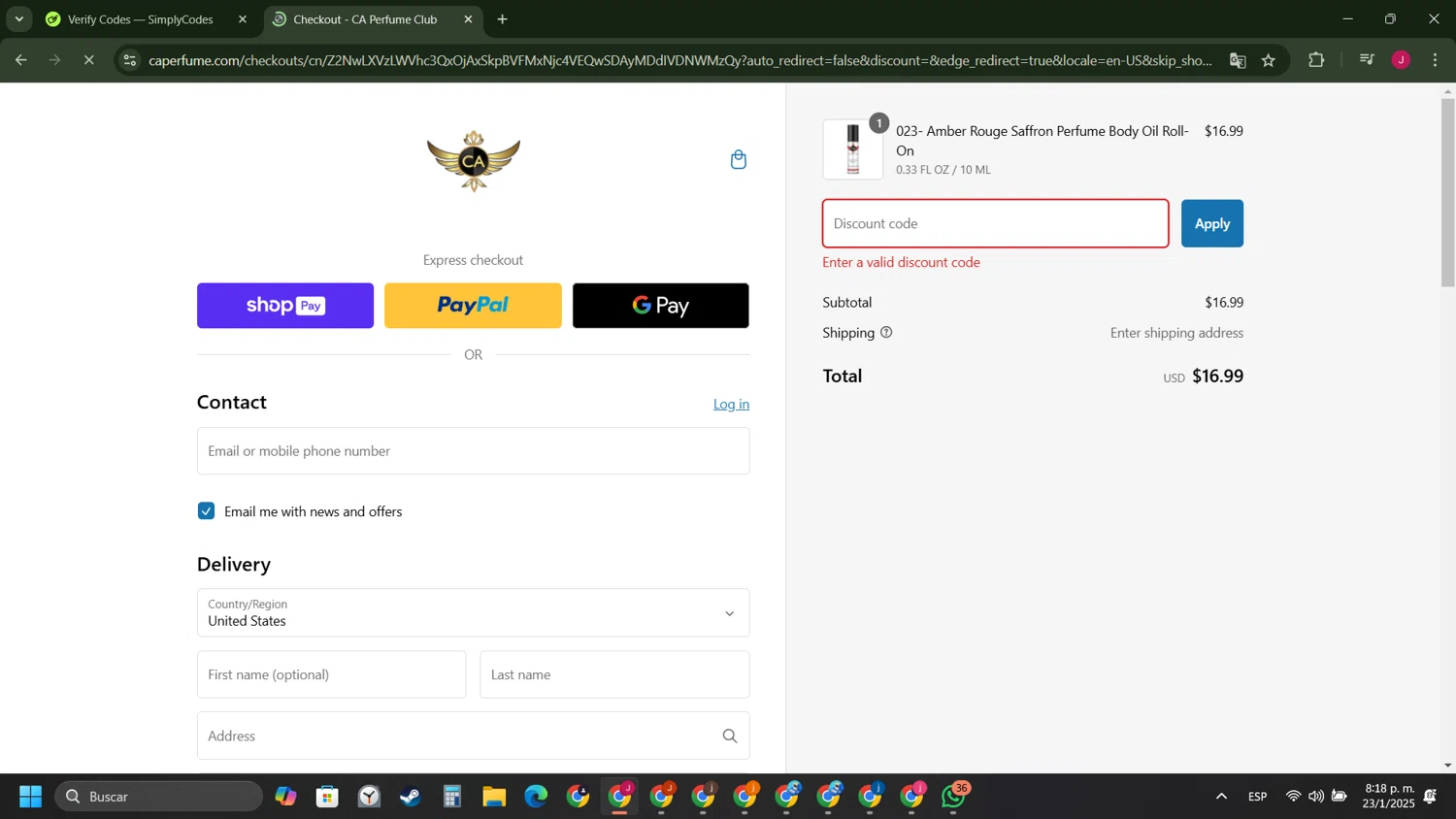The image size is (1456, 819).
Task: Stop loading the page
Action: 88,60
